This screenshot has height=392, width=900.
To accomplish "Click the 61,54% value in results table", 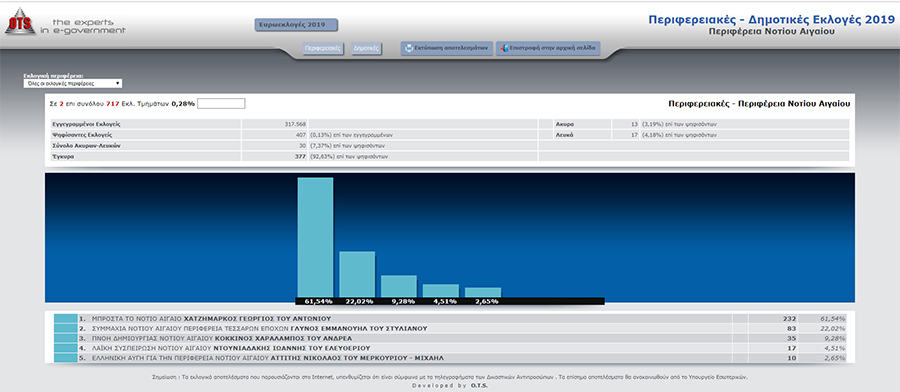I will (x=833, y=318).
